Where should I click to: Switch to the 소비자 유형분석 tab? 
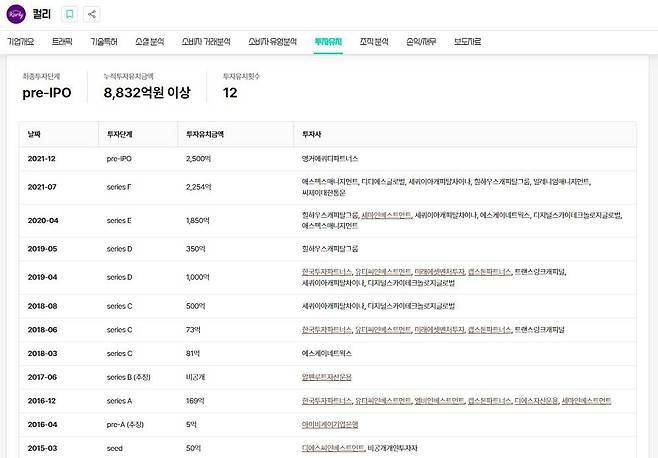point(272,42)
